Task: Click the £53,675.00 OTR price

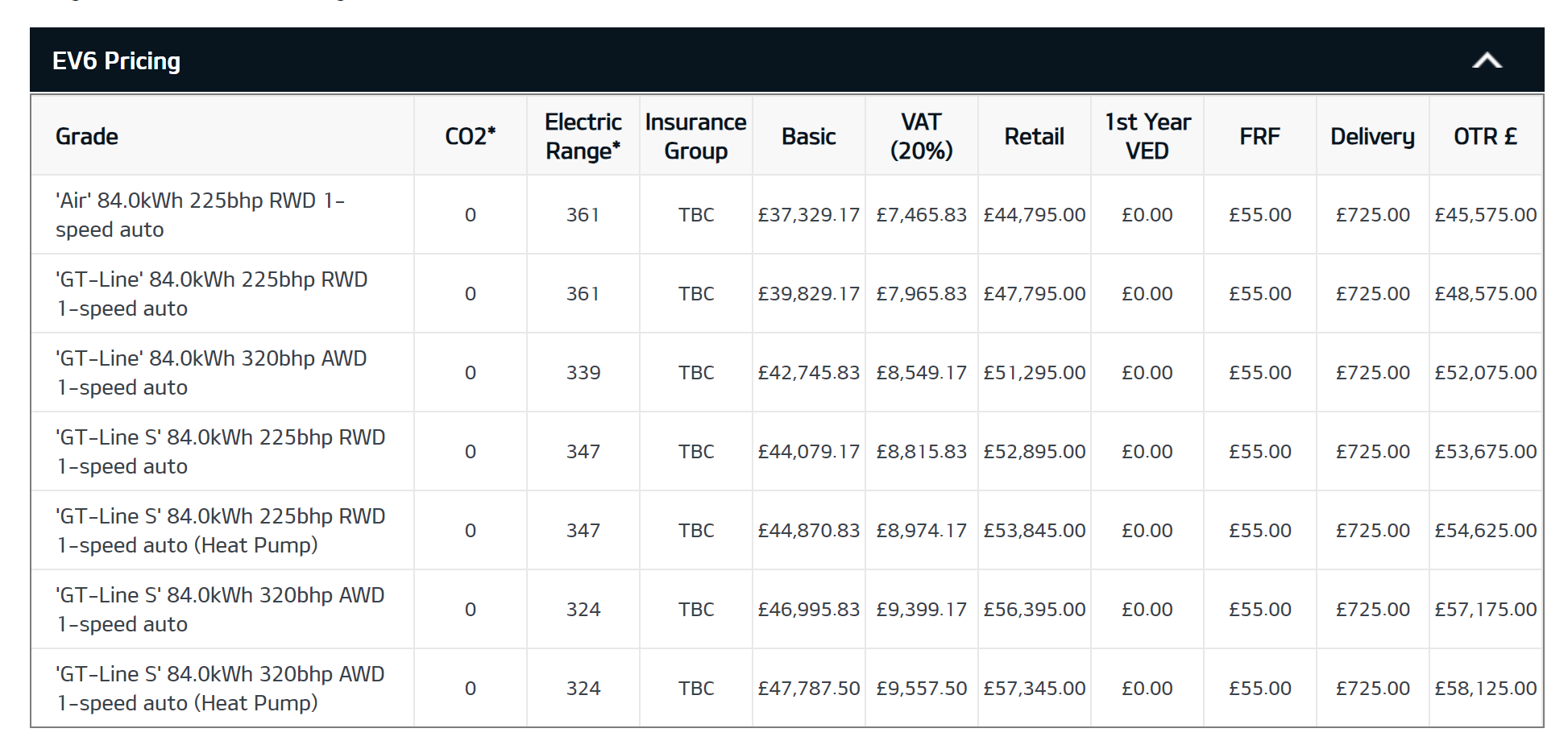Action: click(1486, 452)
